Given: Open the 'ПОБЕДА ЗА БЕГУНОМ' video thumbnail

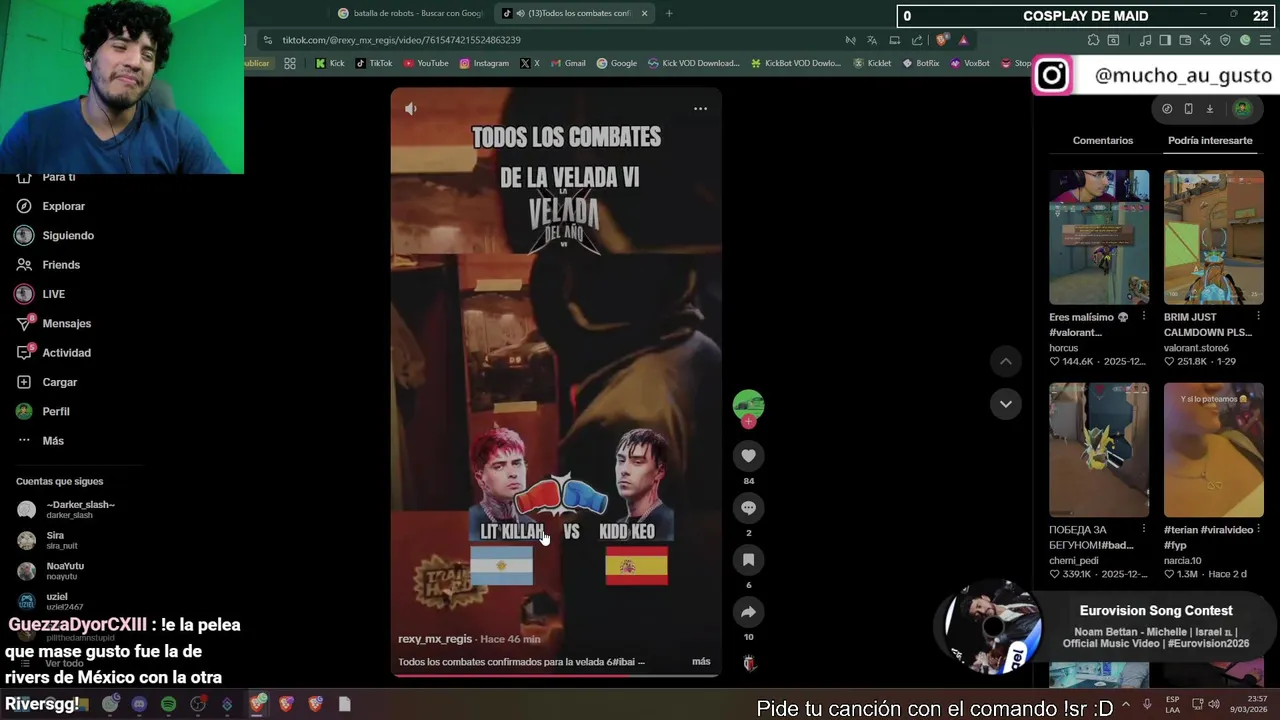Looking at the screenshot, I should coord(1099,450).
